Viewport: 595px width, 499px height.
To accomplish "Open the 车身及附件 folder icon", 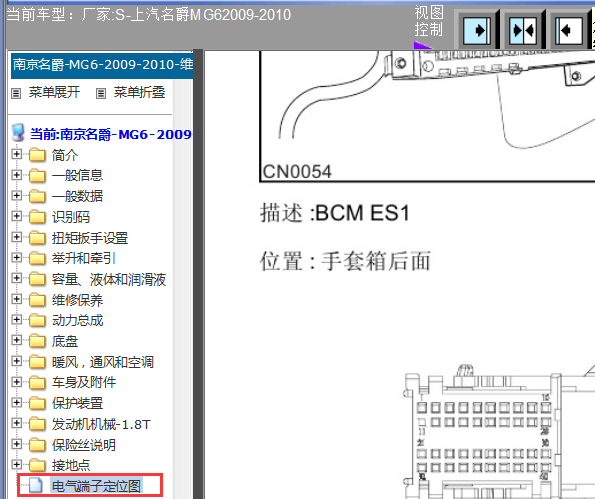I will (x=37, y=382).
